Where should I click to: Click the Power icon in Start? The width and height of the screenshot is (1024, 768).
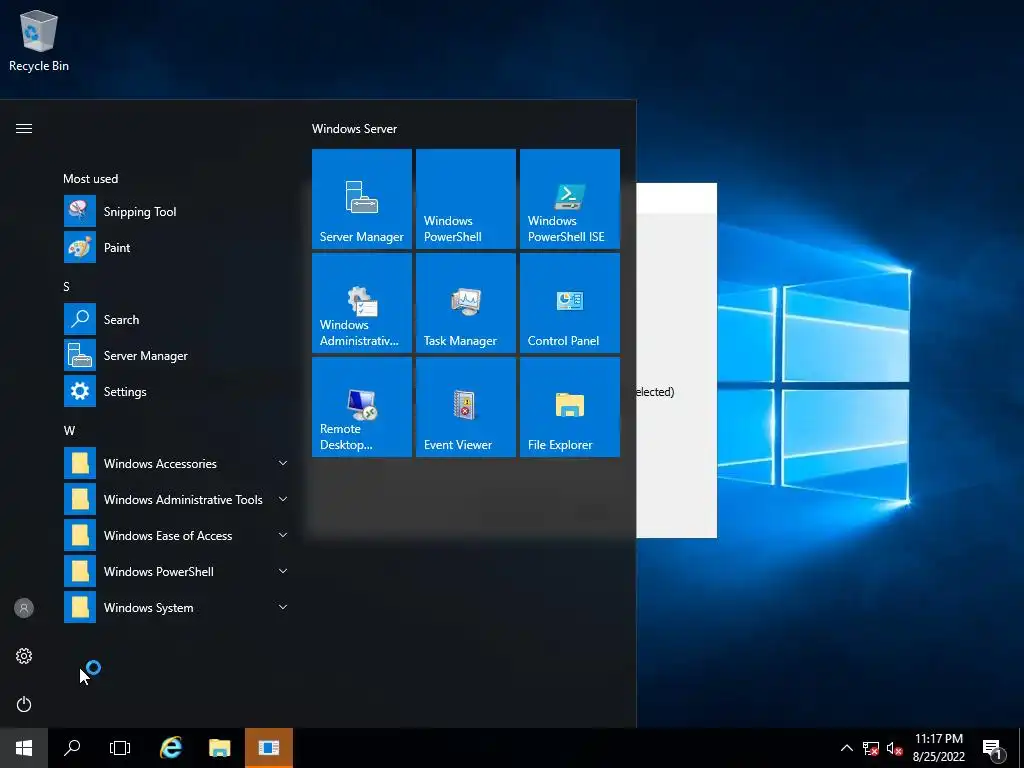(24, 704)
